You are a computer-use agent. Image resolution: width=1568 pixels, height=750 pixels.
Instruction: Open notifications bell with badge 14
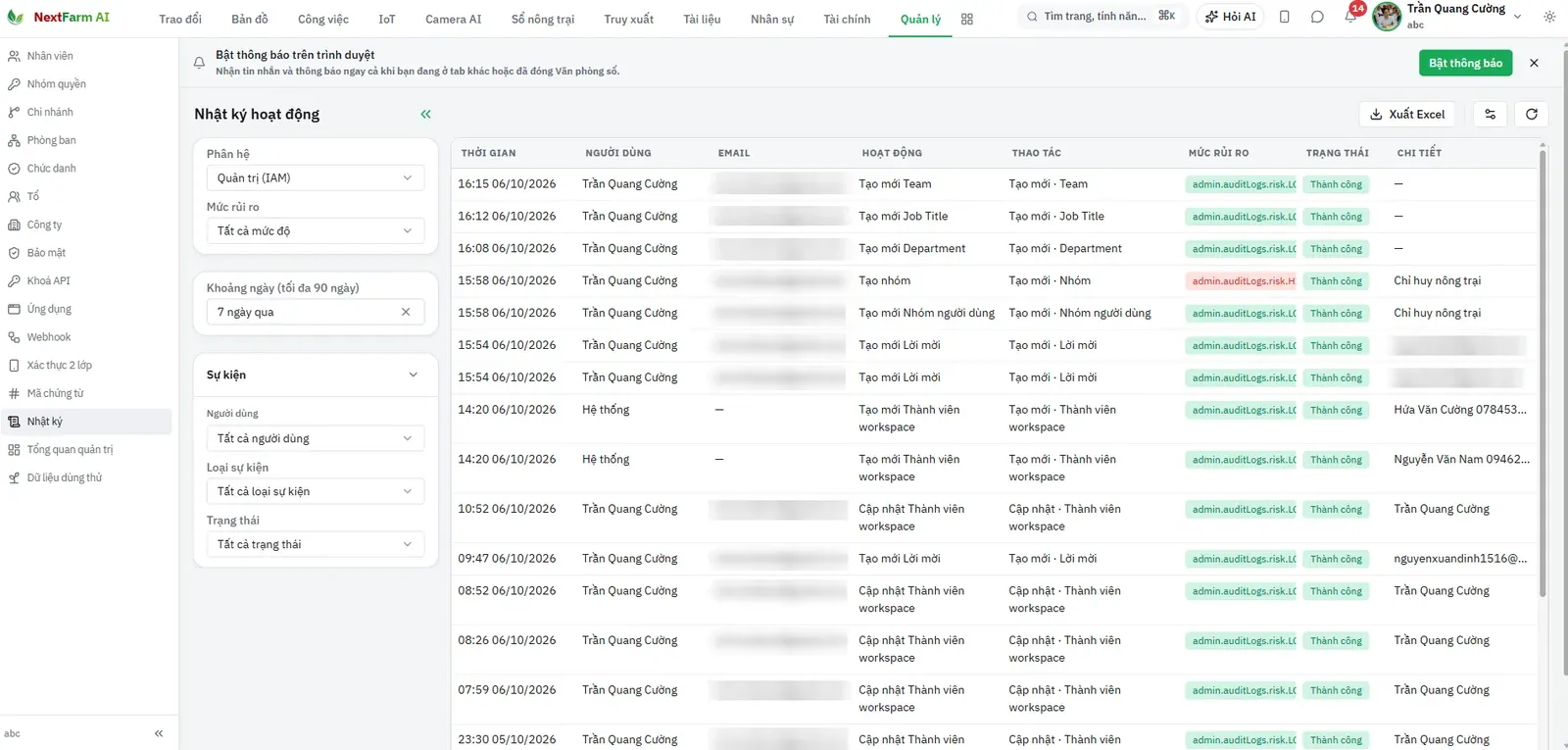coord(1350,17)
